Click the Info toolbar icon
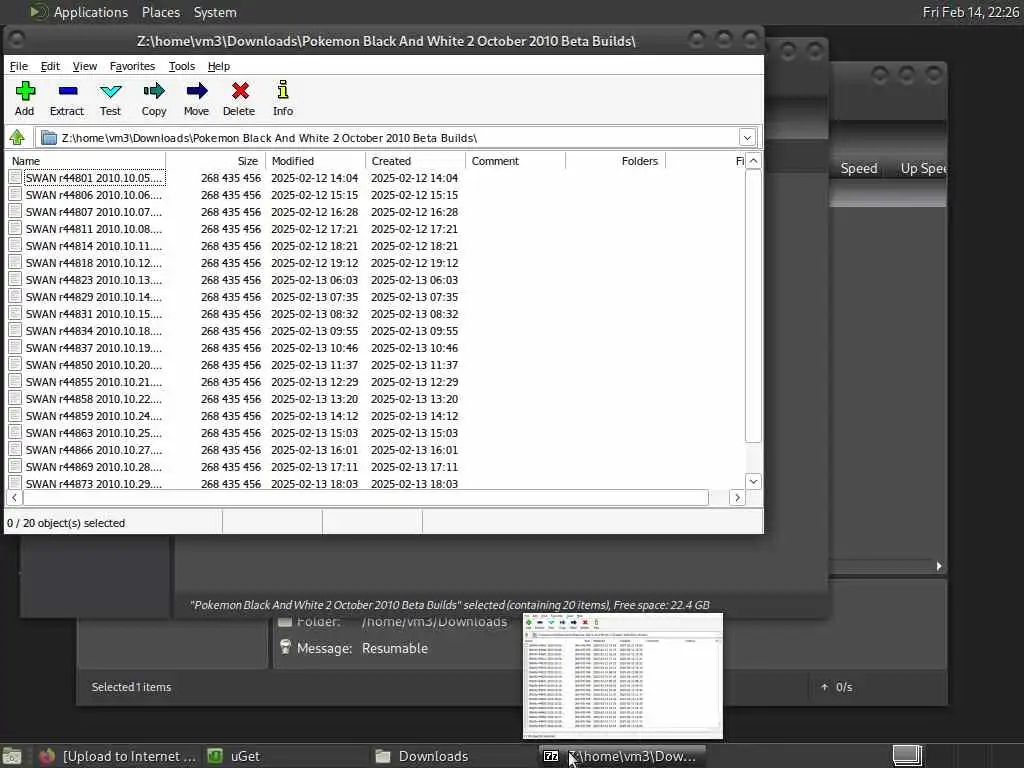 [283, 90]
